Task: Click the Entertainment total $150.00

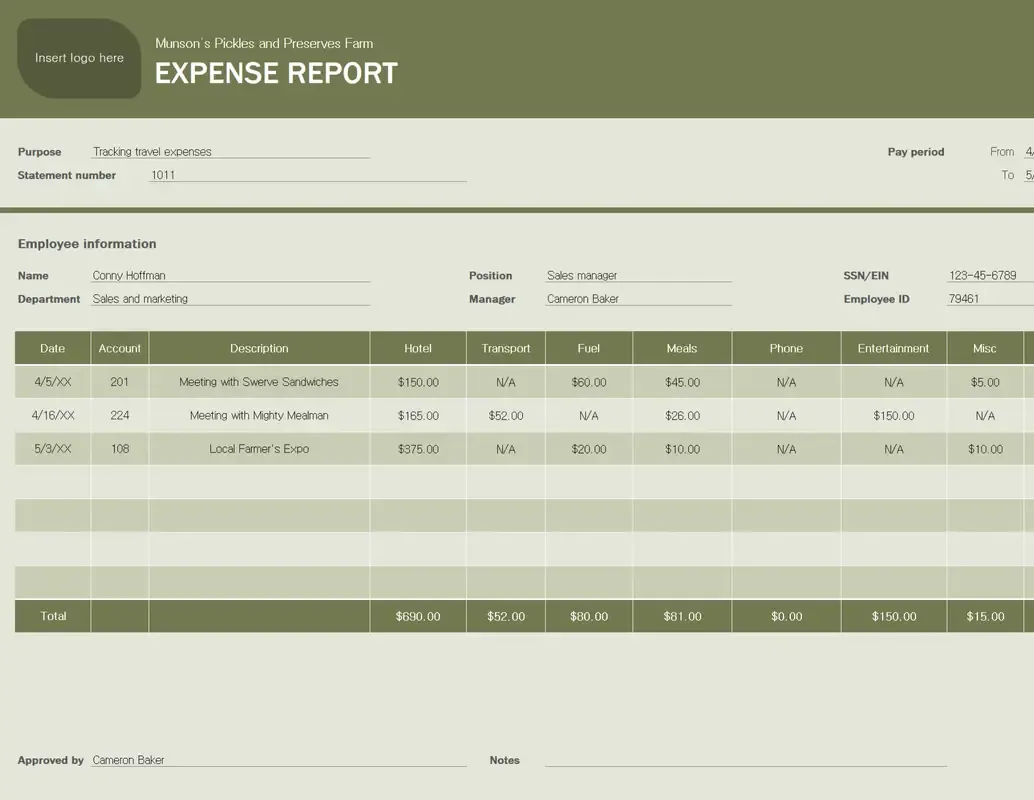Action: point(894,616)
